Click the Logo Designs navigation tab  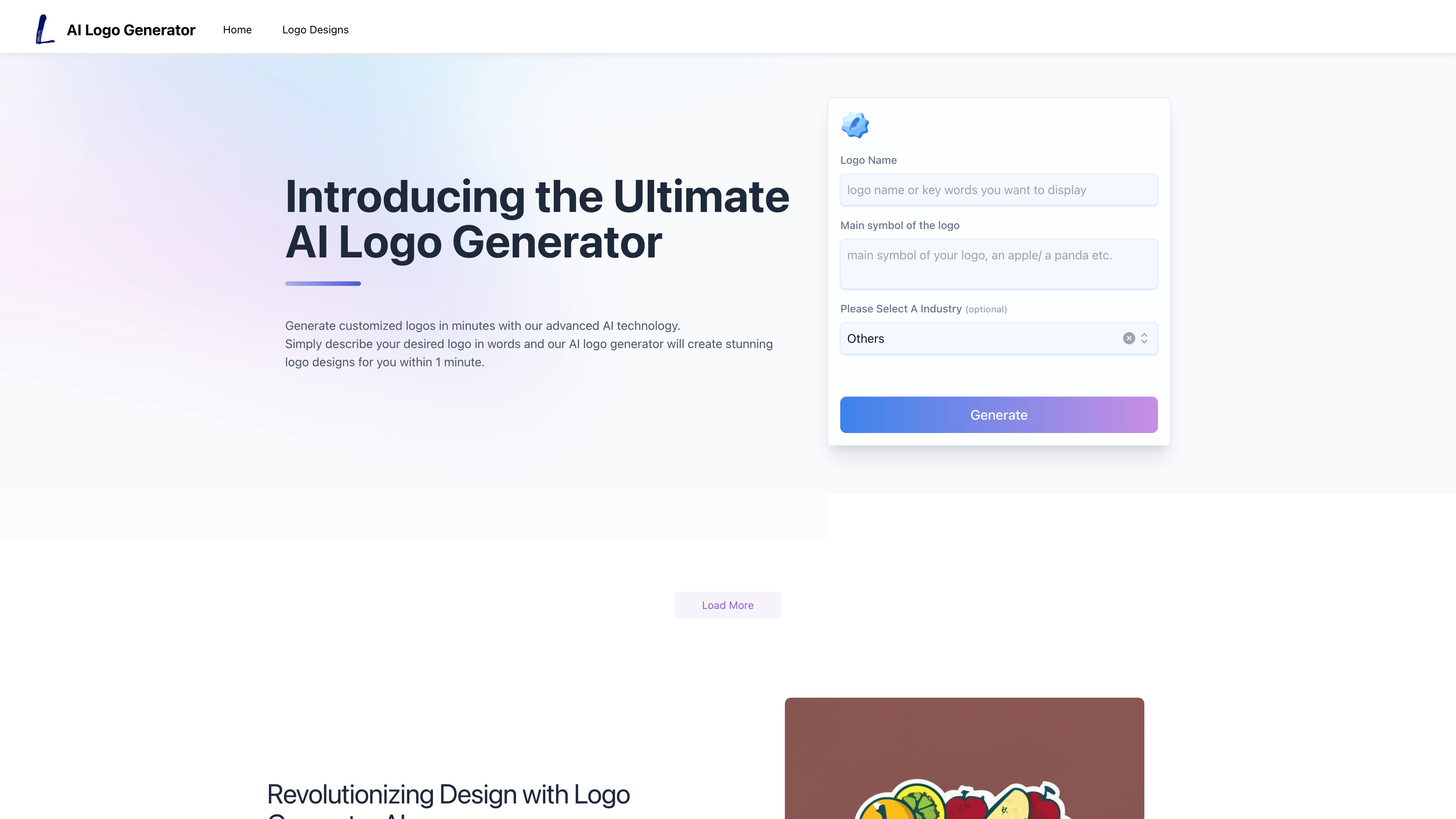coord(315,29)
